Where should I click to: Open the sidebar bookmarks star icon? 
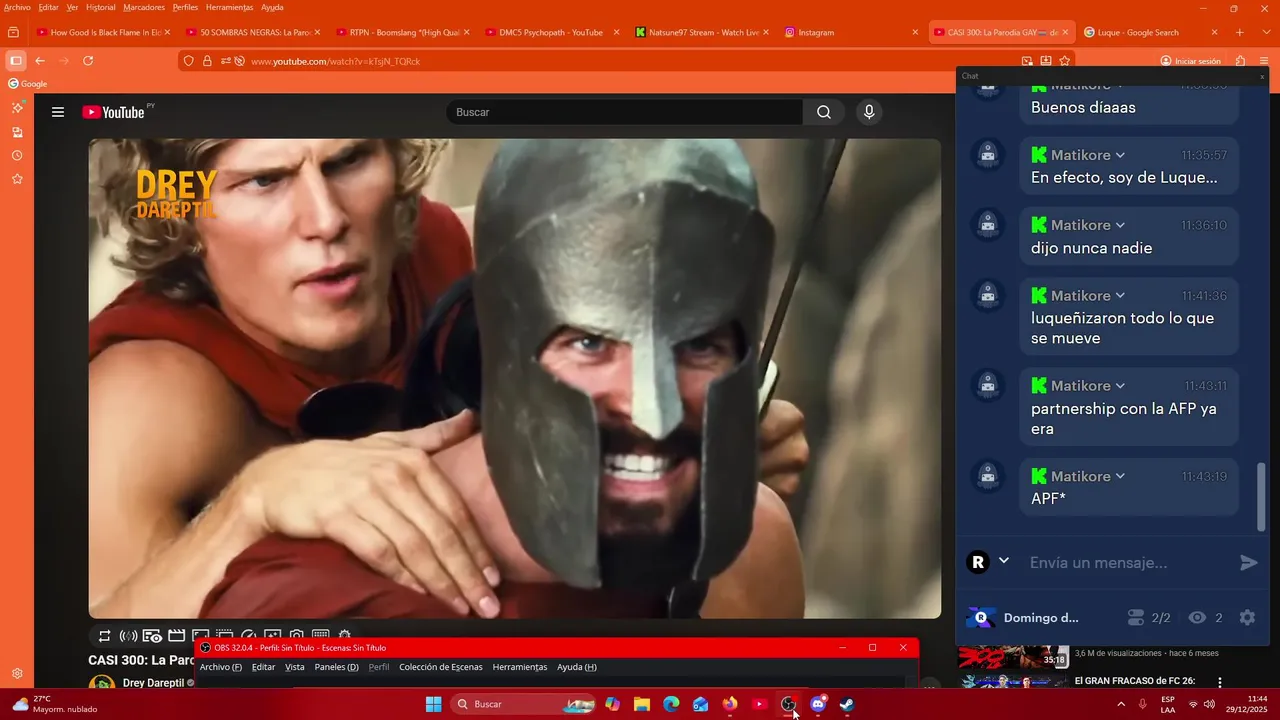tap(17, 179)
